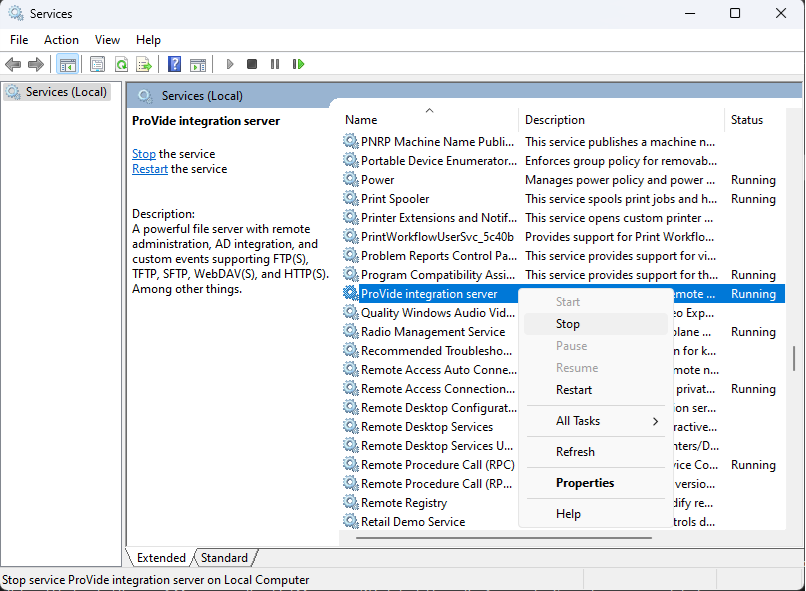
Task: Select the Help question mark toolbar icon
Action: pos(173,64)
